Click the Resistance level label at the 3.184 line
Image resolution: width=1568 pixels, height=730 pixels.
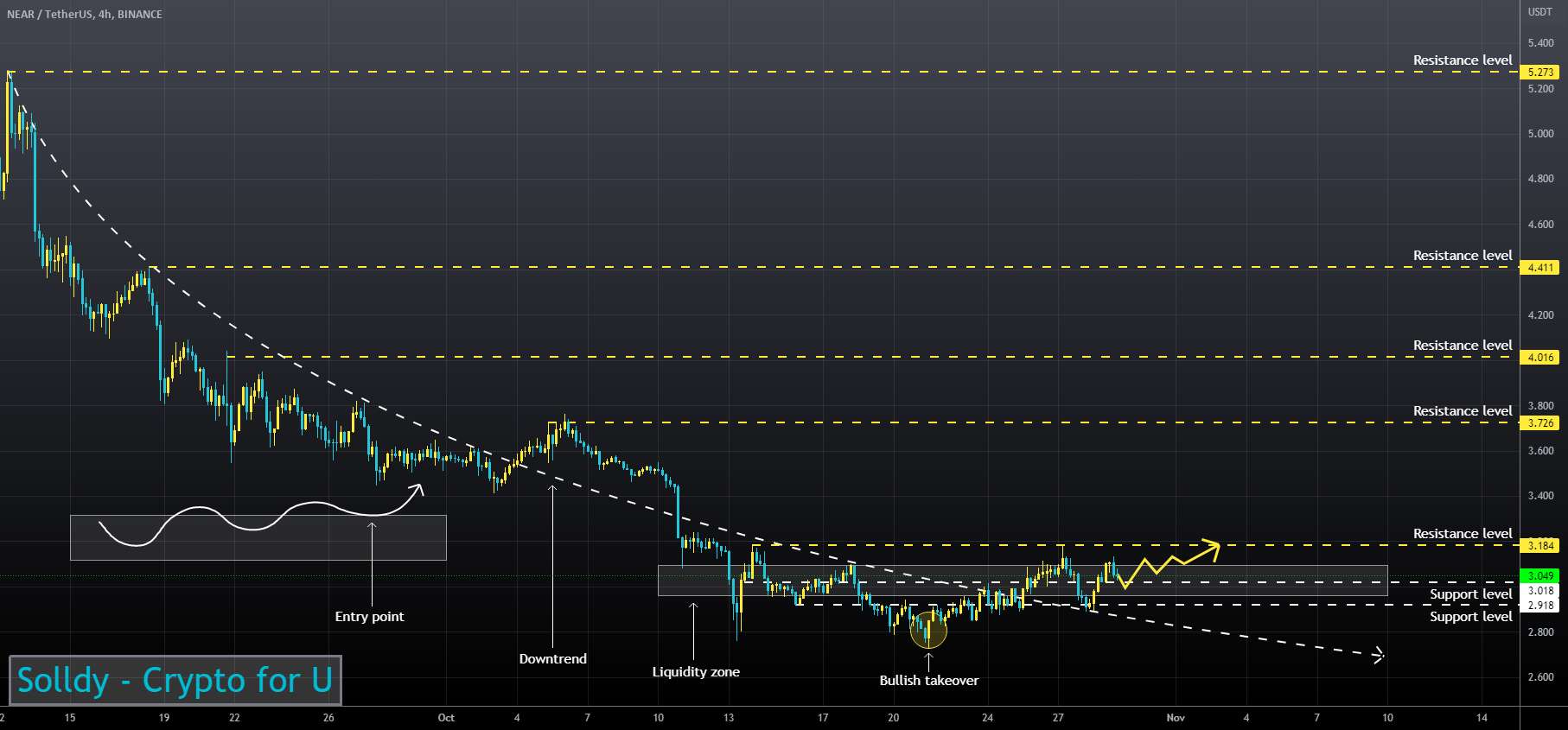pyautogui.click(x=1463, y=534)
